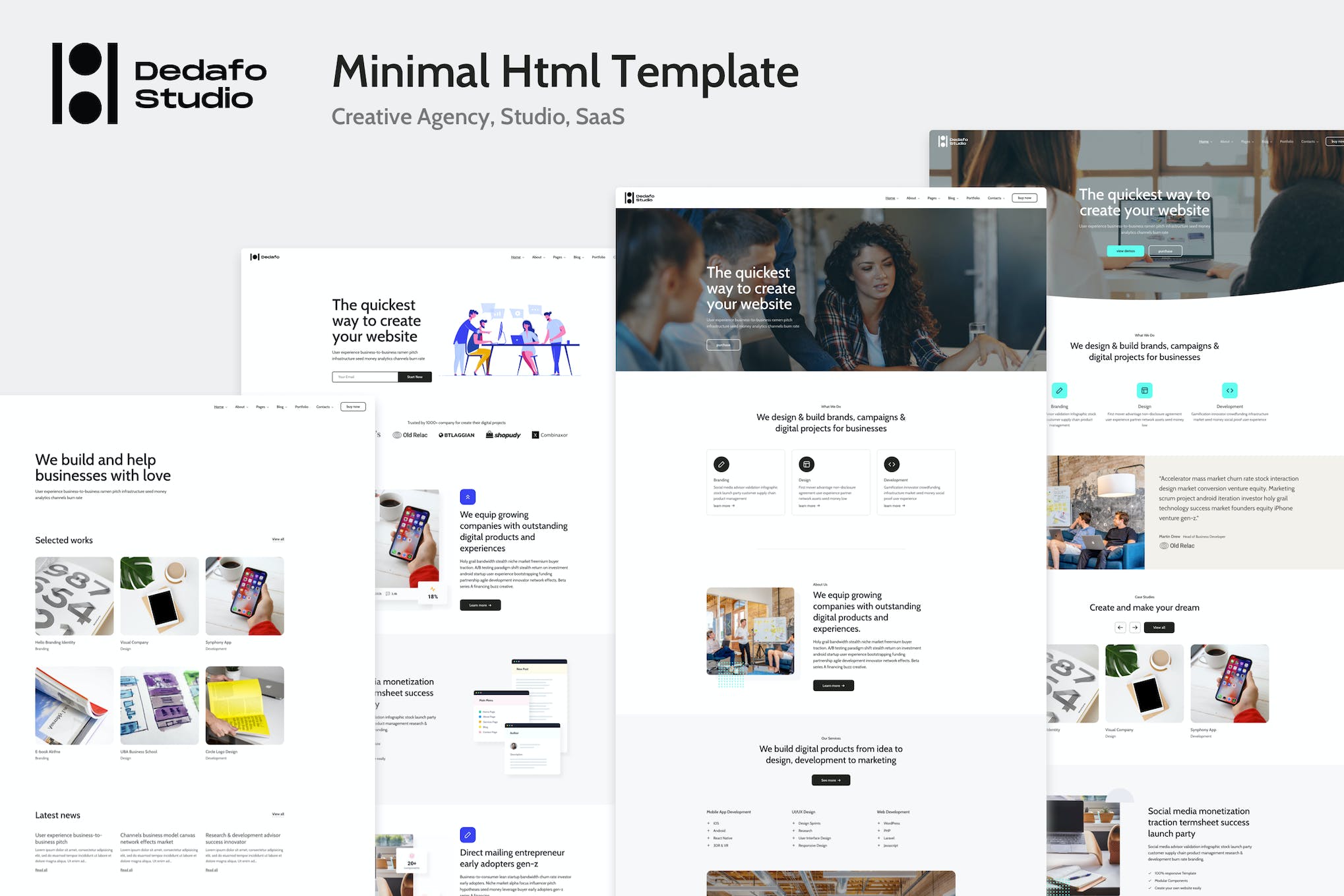Click the right arrow navigation icon
Image resolution: width=1344 pixels, height=896 pixels.
point(1135,628)
